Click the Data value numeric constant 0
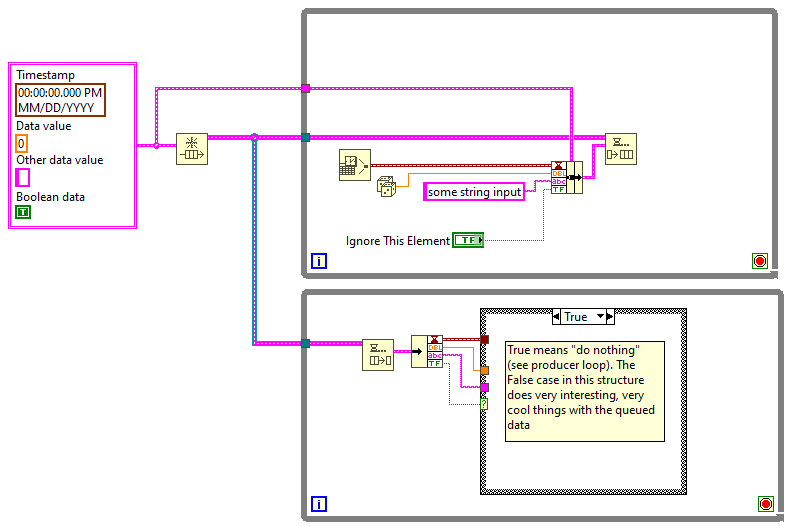The height and width of the screenshot is (526, 793). click(21, 144)
